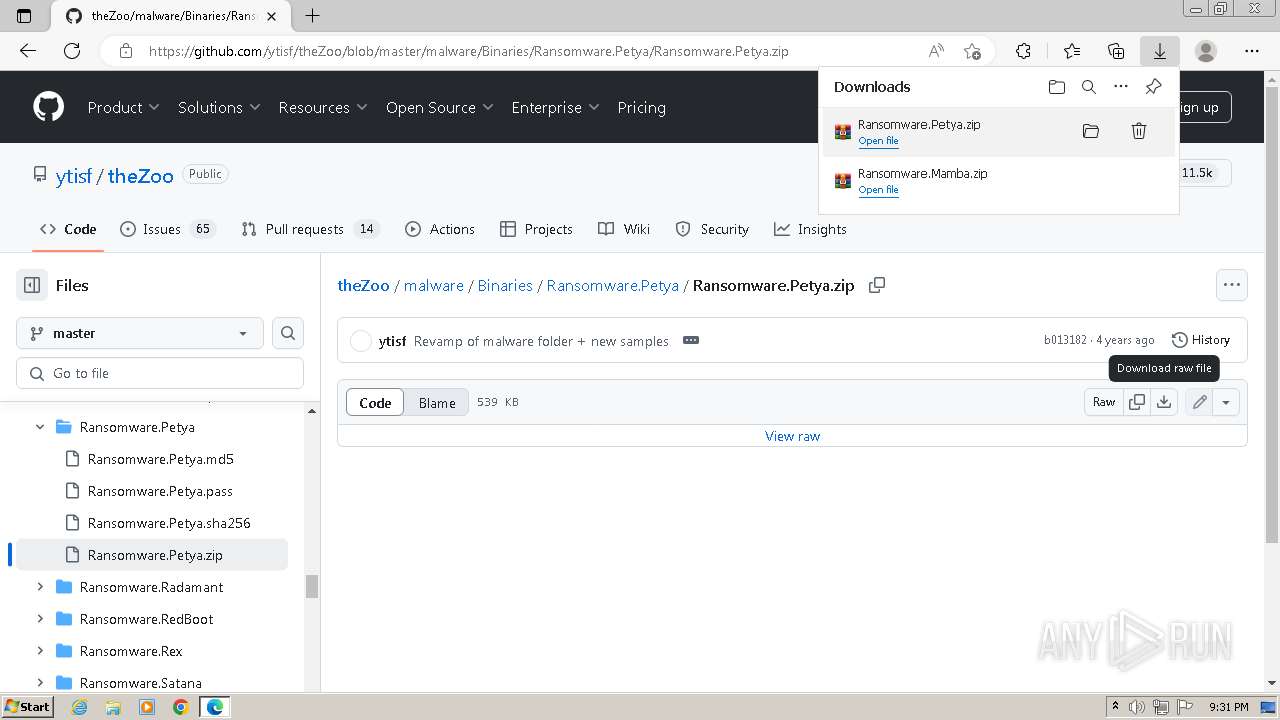Screen dimensions: 1280x720
Task: Expand the Open Source menu
Action: tap(440, 107)
